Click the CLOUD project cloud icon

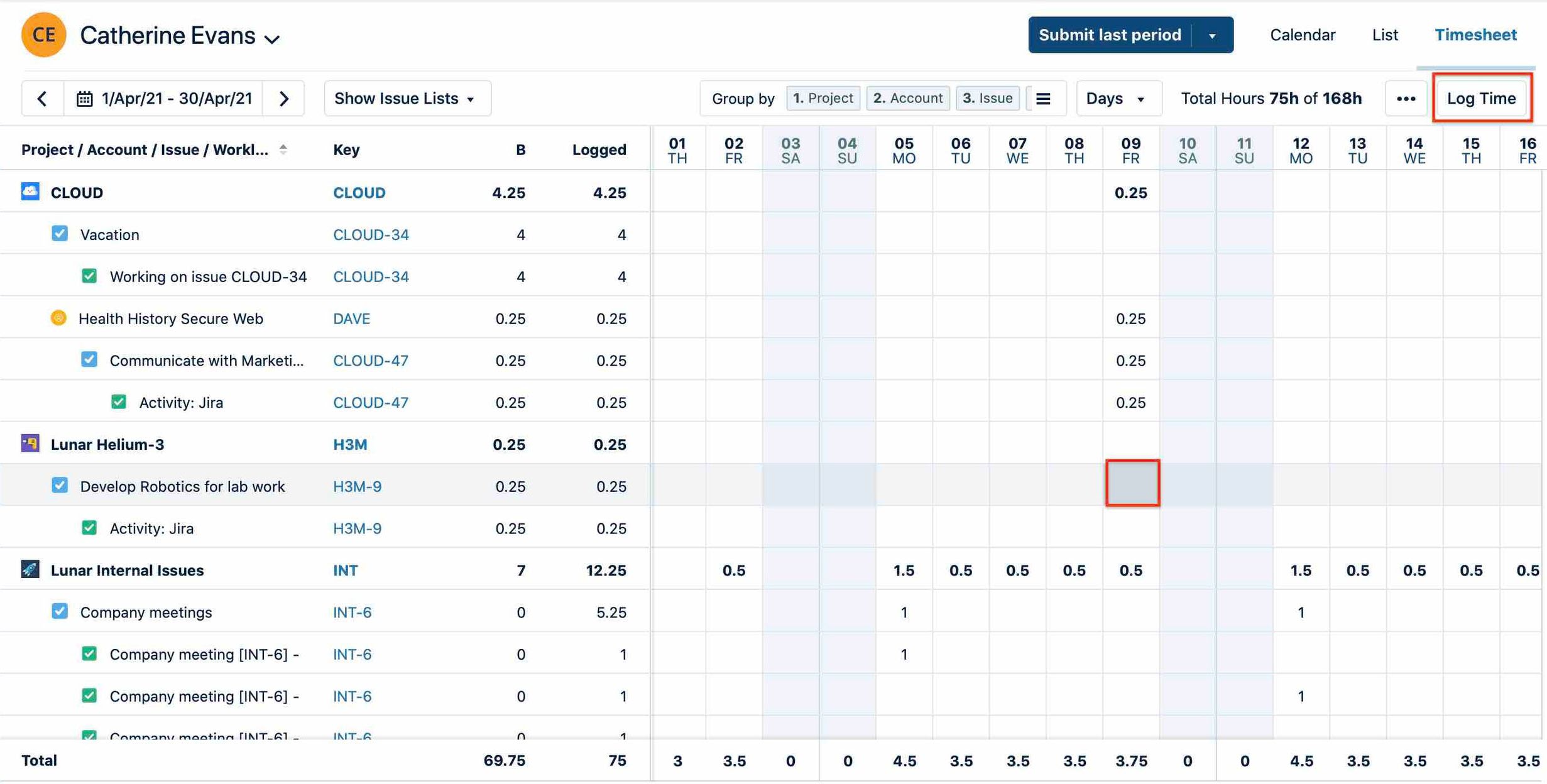[29, 192]
